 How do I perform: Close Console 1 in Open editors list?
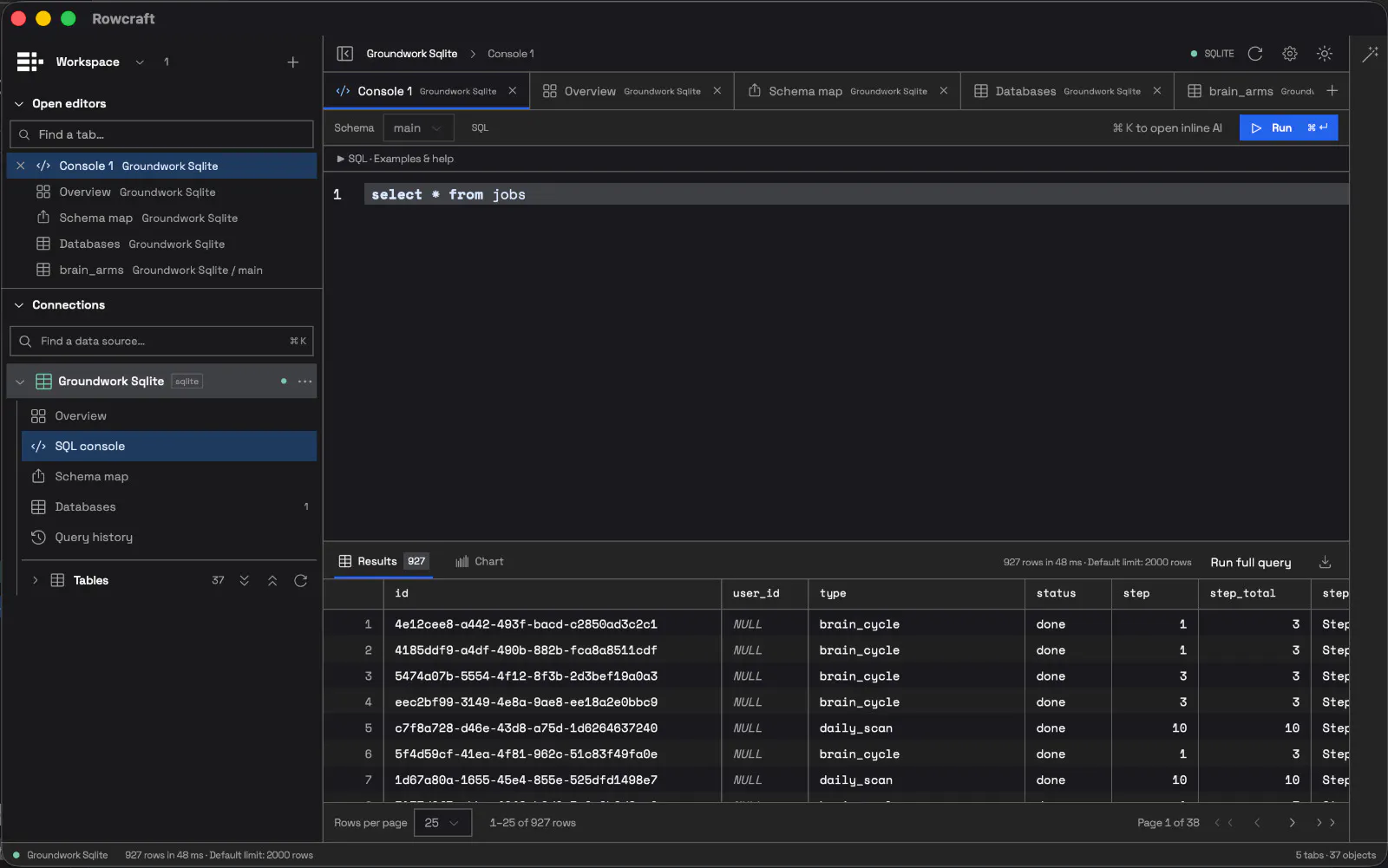tap(21, 166)
